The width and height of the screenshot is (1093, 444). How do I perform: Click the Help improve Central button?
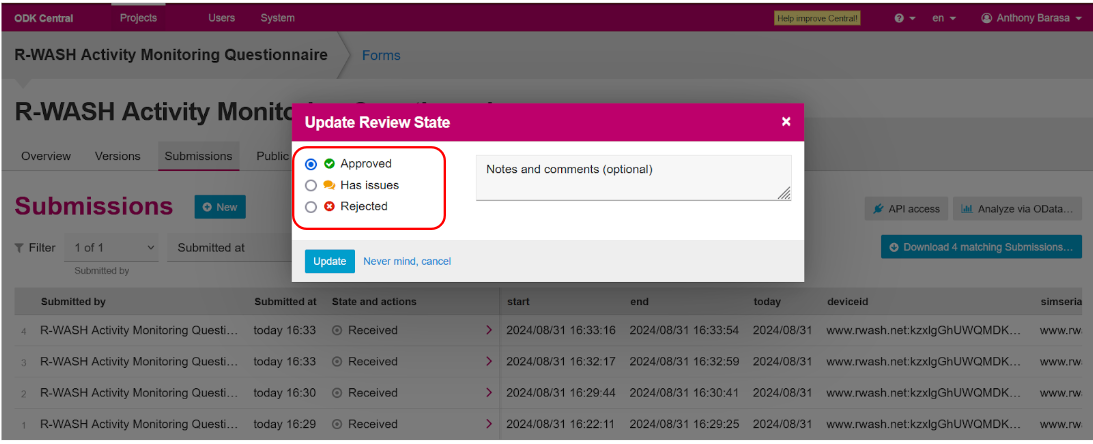tap(817, 18)
